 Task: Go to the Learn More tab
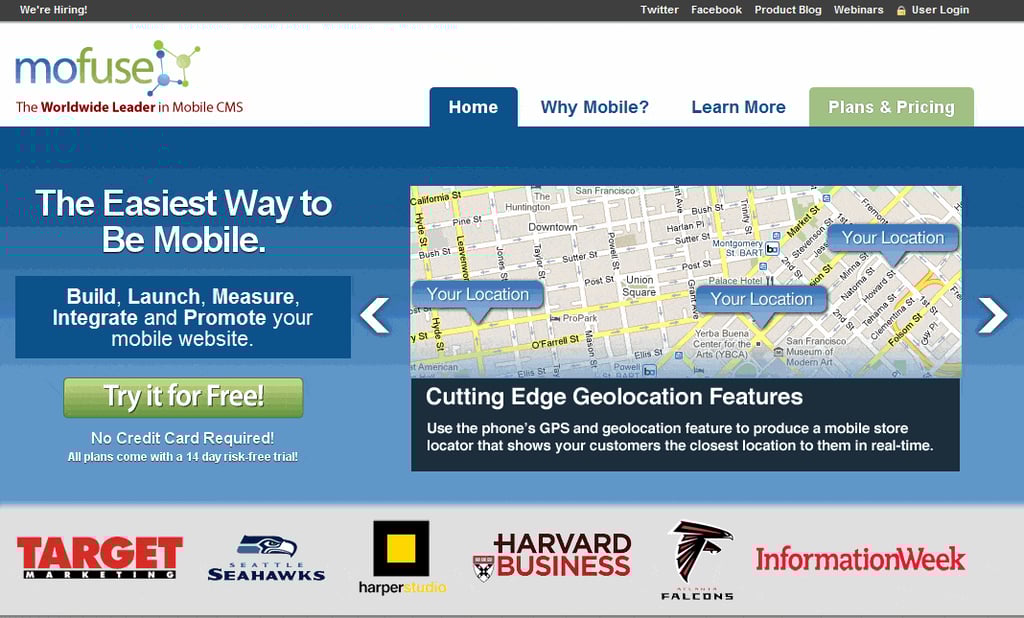(x=738, y=107)
